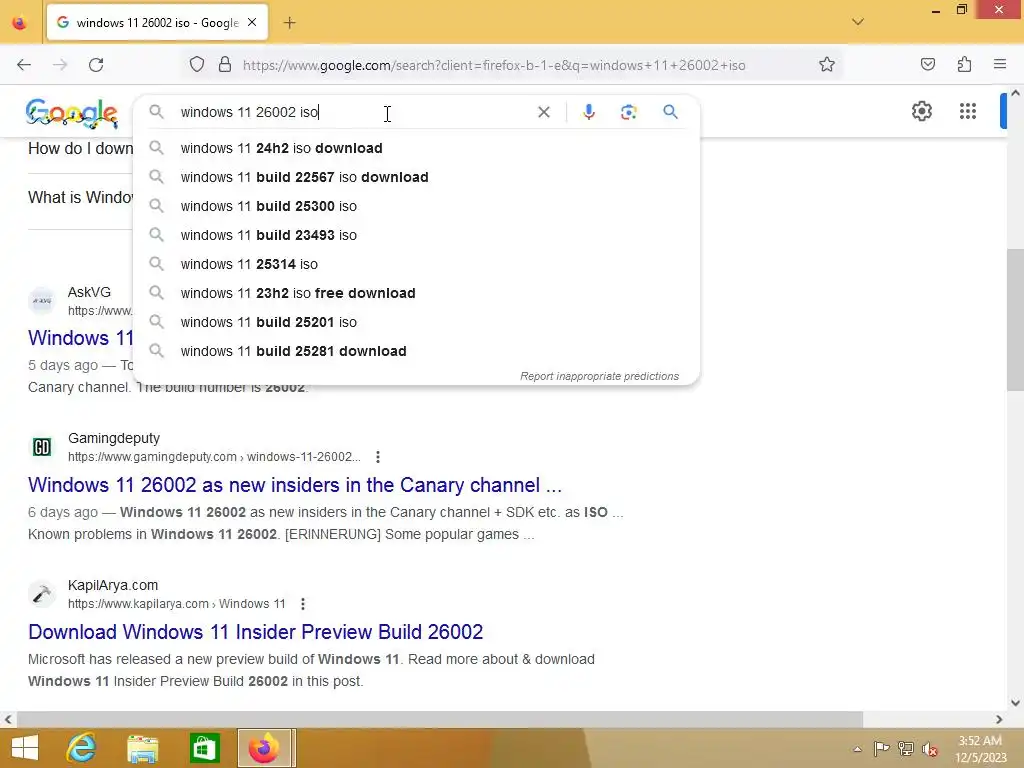
Task: Click the Gamingdeputy GD favicon
Action: point(42,447)
